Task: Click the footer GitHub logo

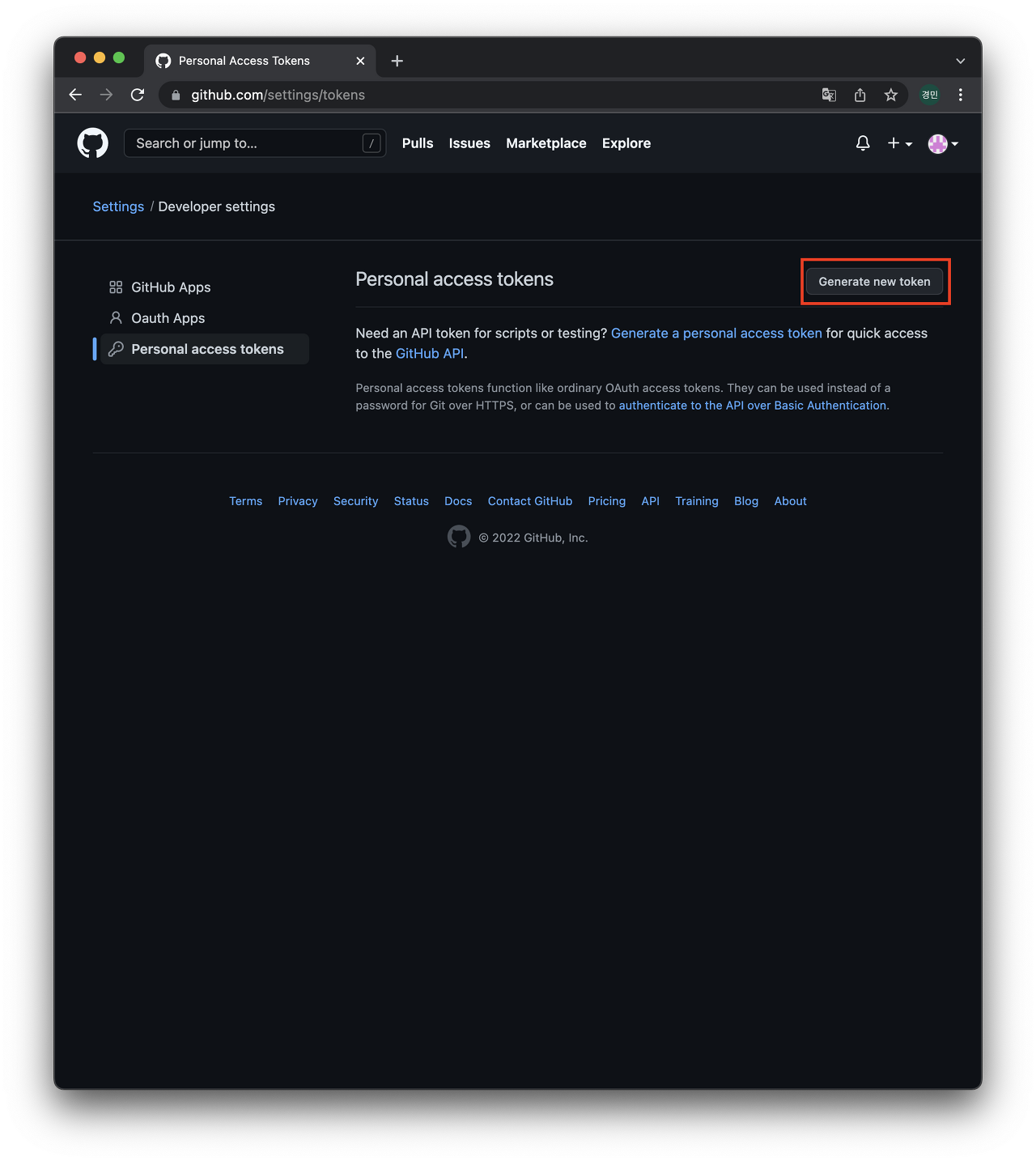Action: tap(459, 537)
